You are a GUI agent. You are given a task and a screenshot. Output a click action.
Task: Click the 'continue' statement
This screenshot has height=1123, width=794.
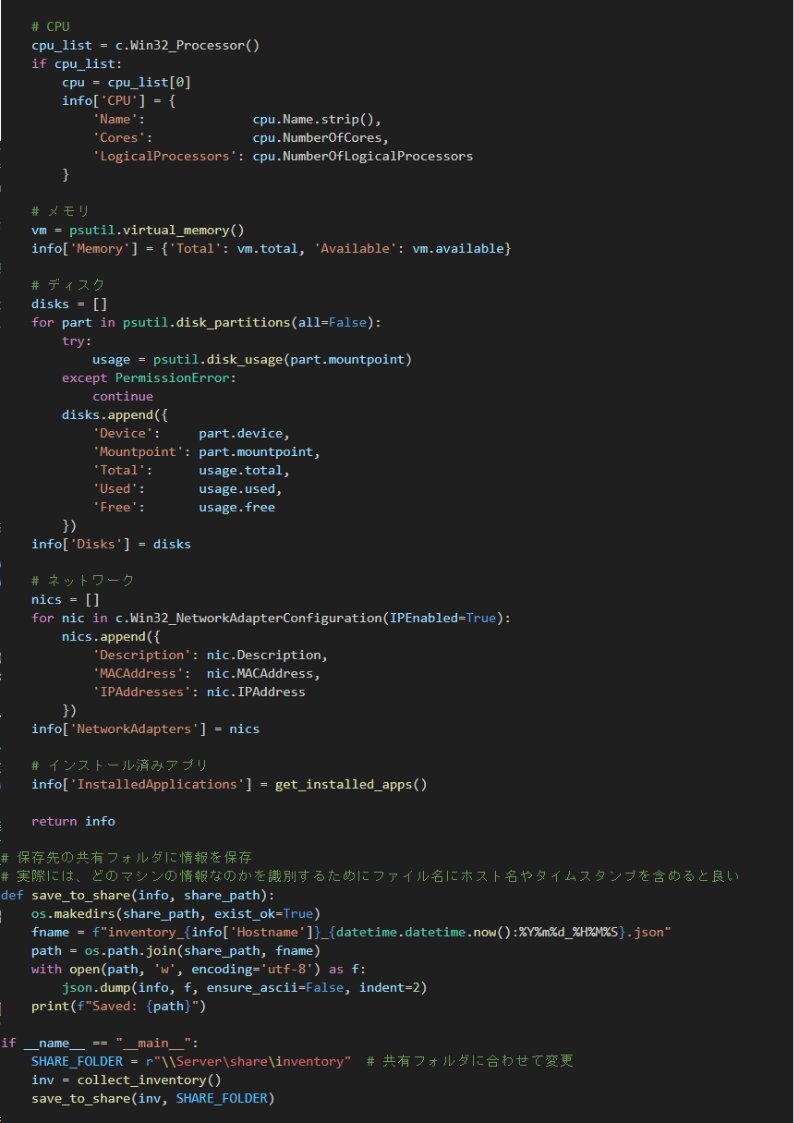tap(122, 396)
